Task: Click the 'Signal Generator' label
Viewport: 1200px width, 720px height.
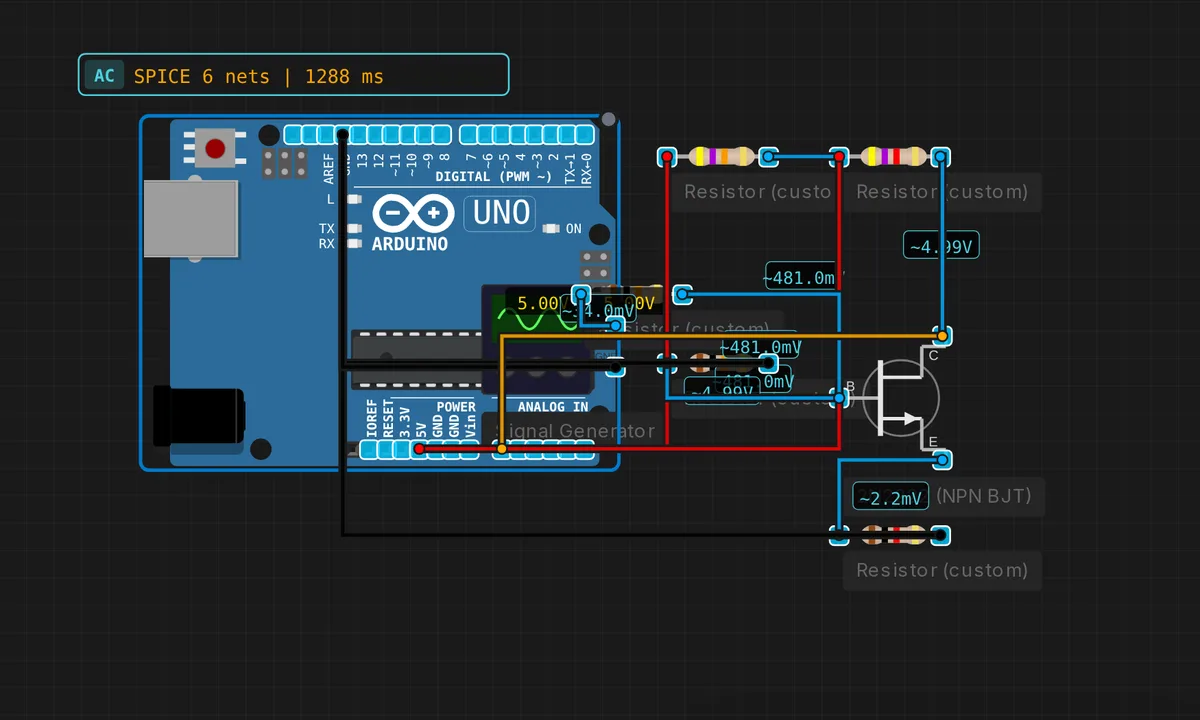Action: (x=577, y=431)
